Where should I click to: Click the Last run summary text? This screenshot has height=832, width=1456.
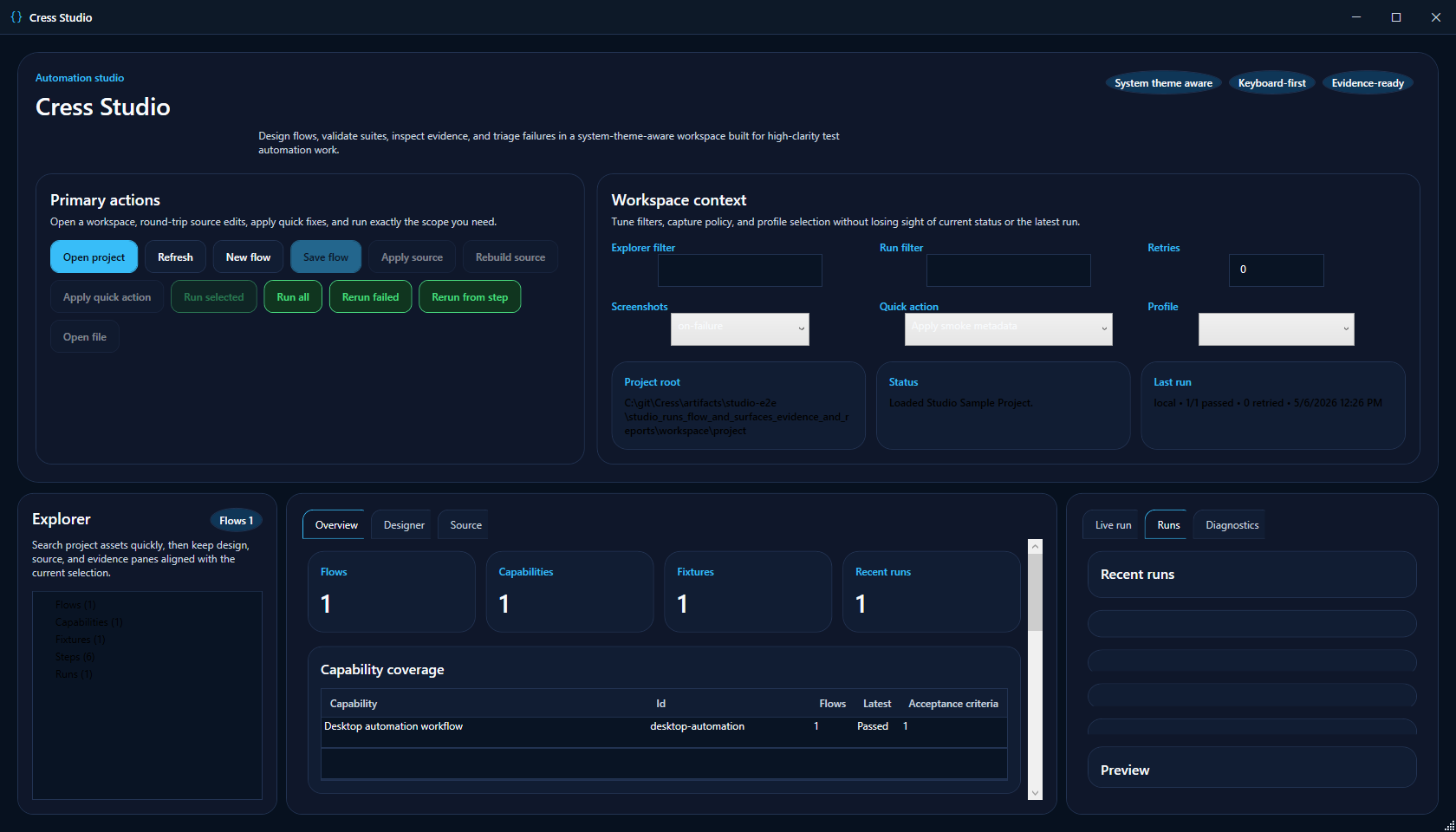click(1268, 403)
